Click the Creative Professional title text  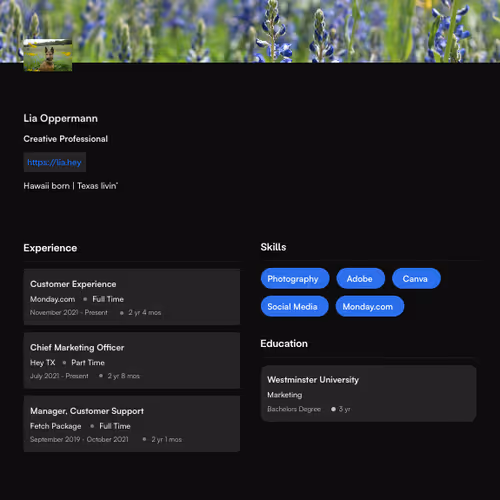65,139
